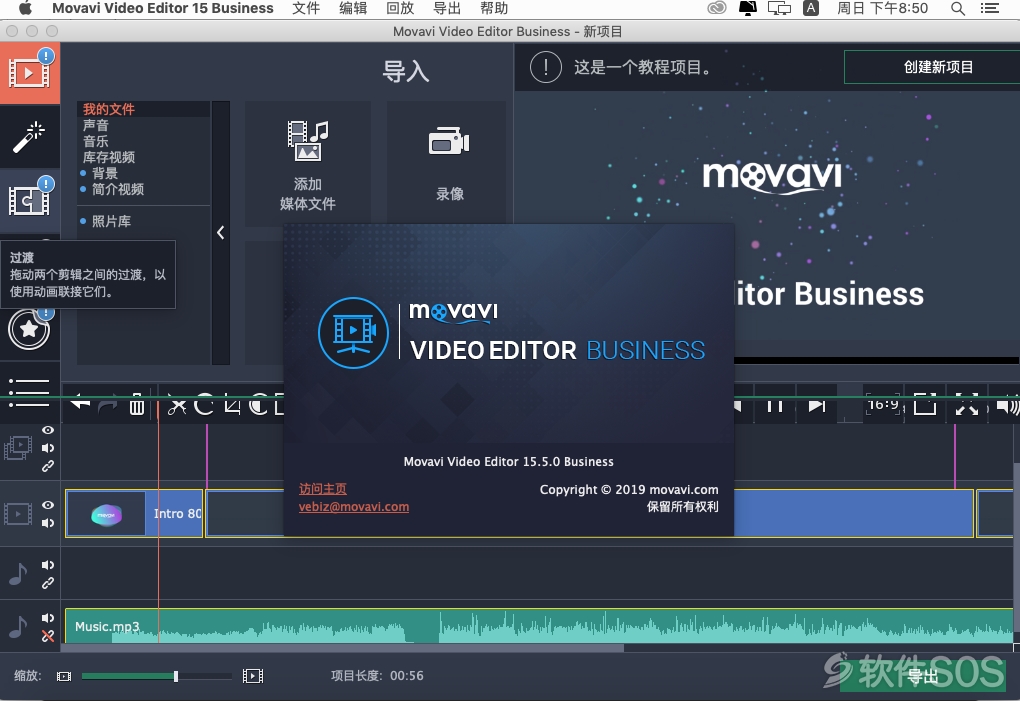The image size is (1020, 701).
Task: Click the zoom-out small frame icon
Action: click(x=64, y=676)
